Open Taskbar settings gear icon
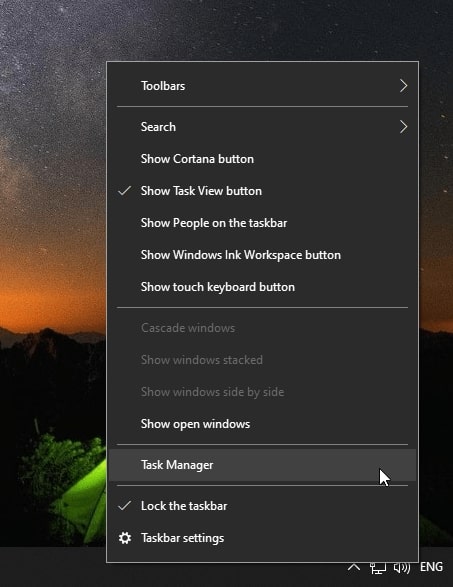The image size is (453, 587). [x=125, y=538]
